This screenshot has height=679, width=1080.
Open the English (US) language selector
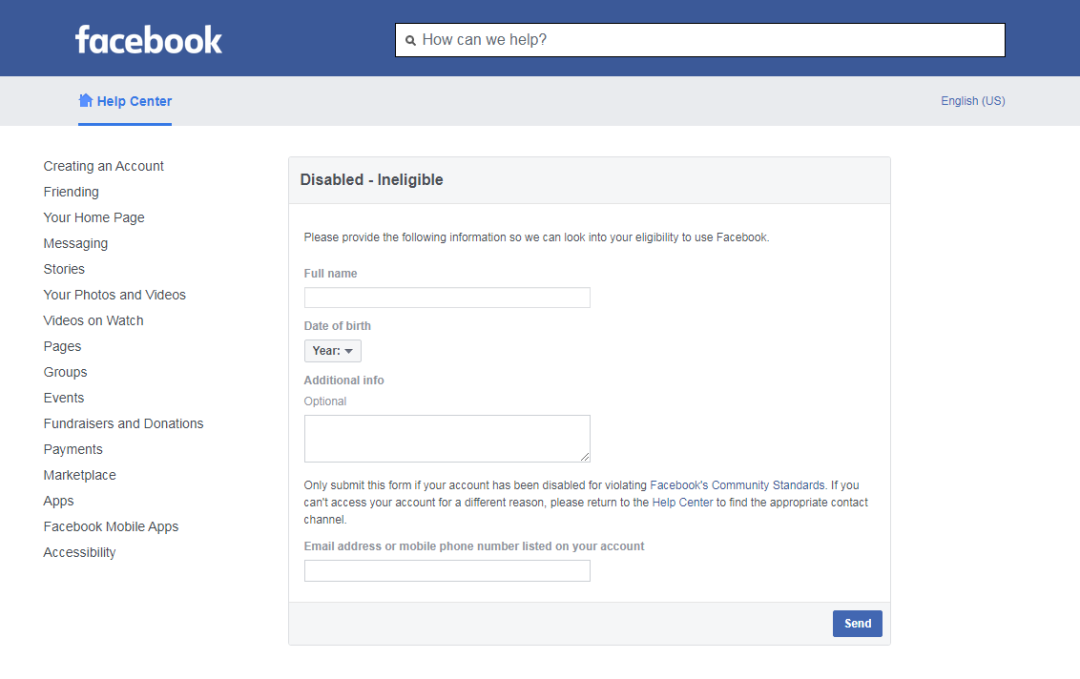[972, 101]
